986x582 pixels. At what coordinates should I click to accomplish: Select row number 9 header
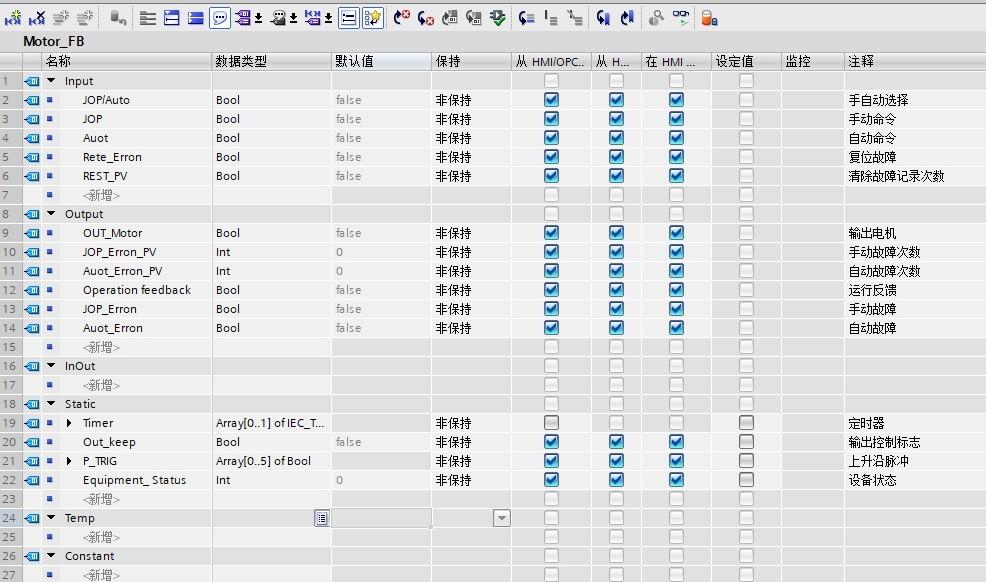(x=11, y=233)
